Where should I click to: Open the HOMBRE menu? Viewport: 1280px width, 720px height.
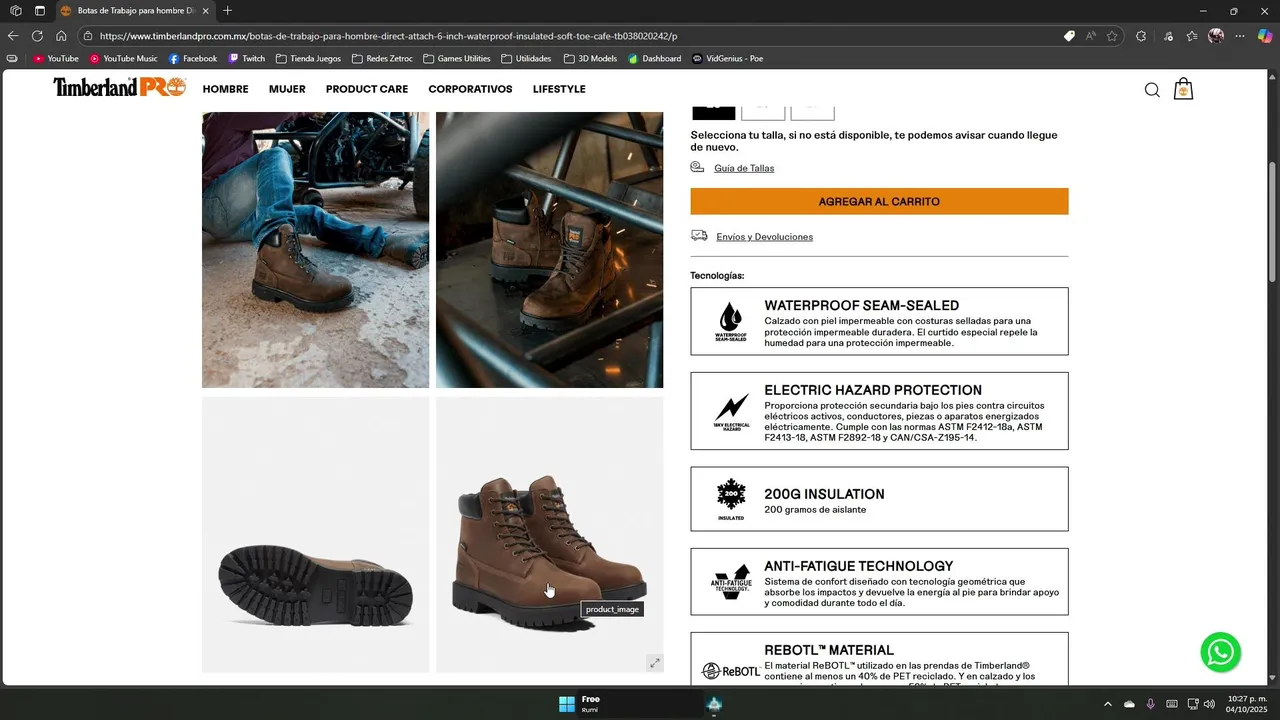[225, 90]
